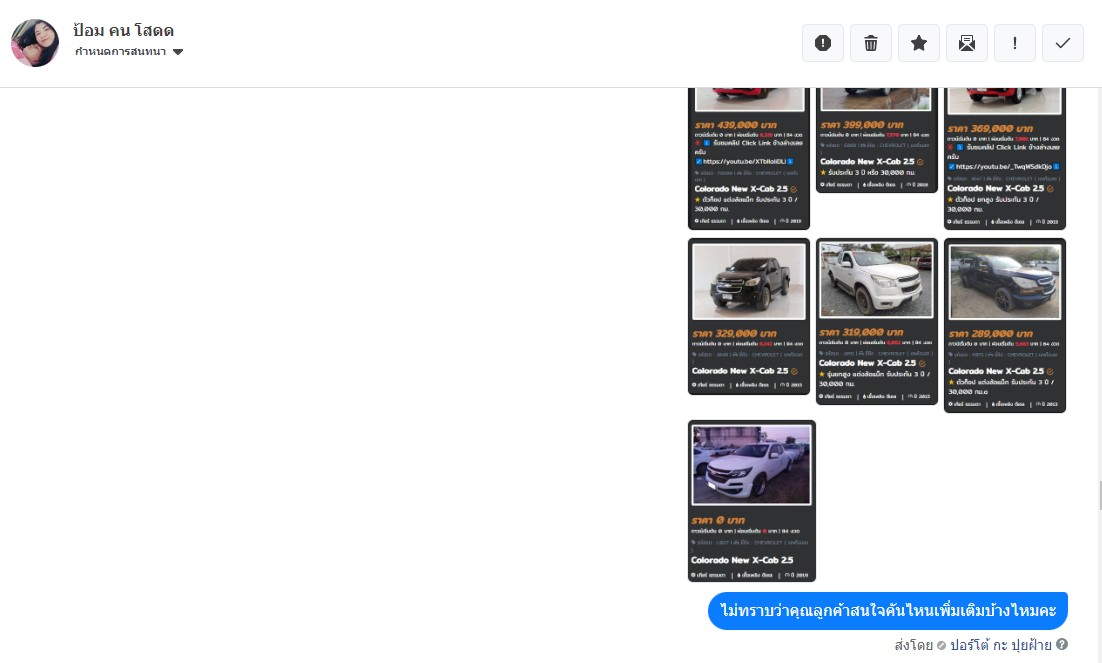
Task: Open the 439,000 baht Colorado car card
Action: coord(748,158)
